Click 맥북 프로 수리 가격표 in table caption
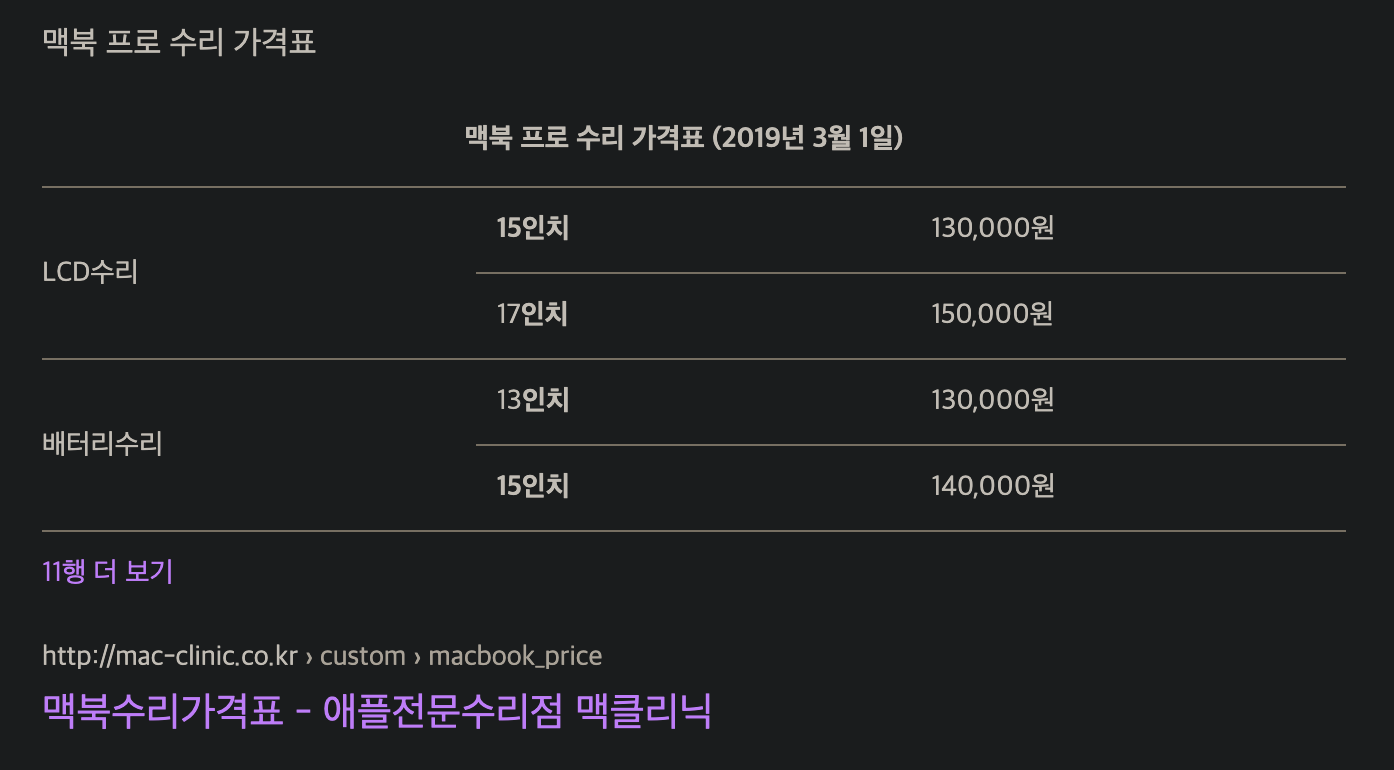Image resolution: width=1394 pixels, height=770 pixels. pyautogui.click(x=584, y=137)
